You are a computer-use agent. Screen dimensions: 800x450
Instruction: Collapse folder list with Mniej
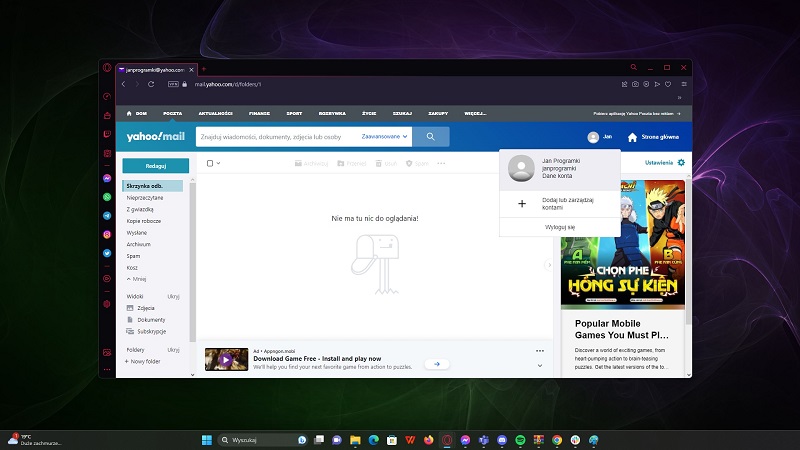[136, 279]
